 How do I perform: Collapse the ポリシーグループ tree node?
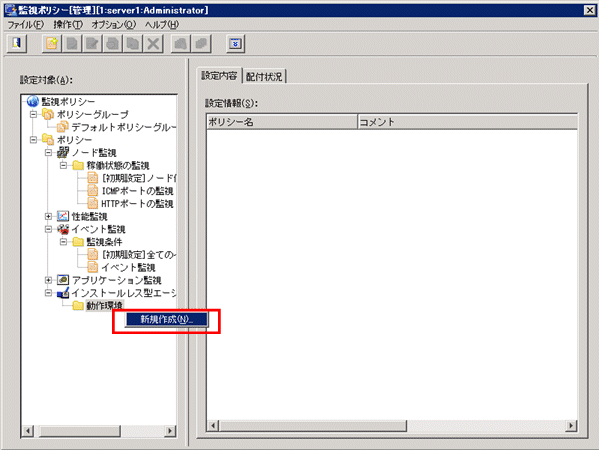point(34,114)
